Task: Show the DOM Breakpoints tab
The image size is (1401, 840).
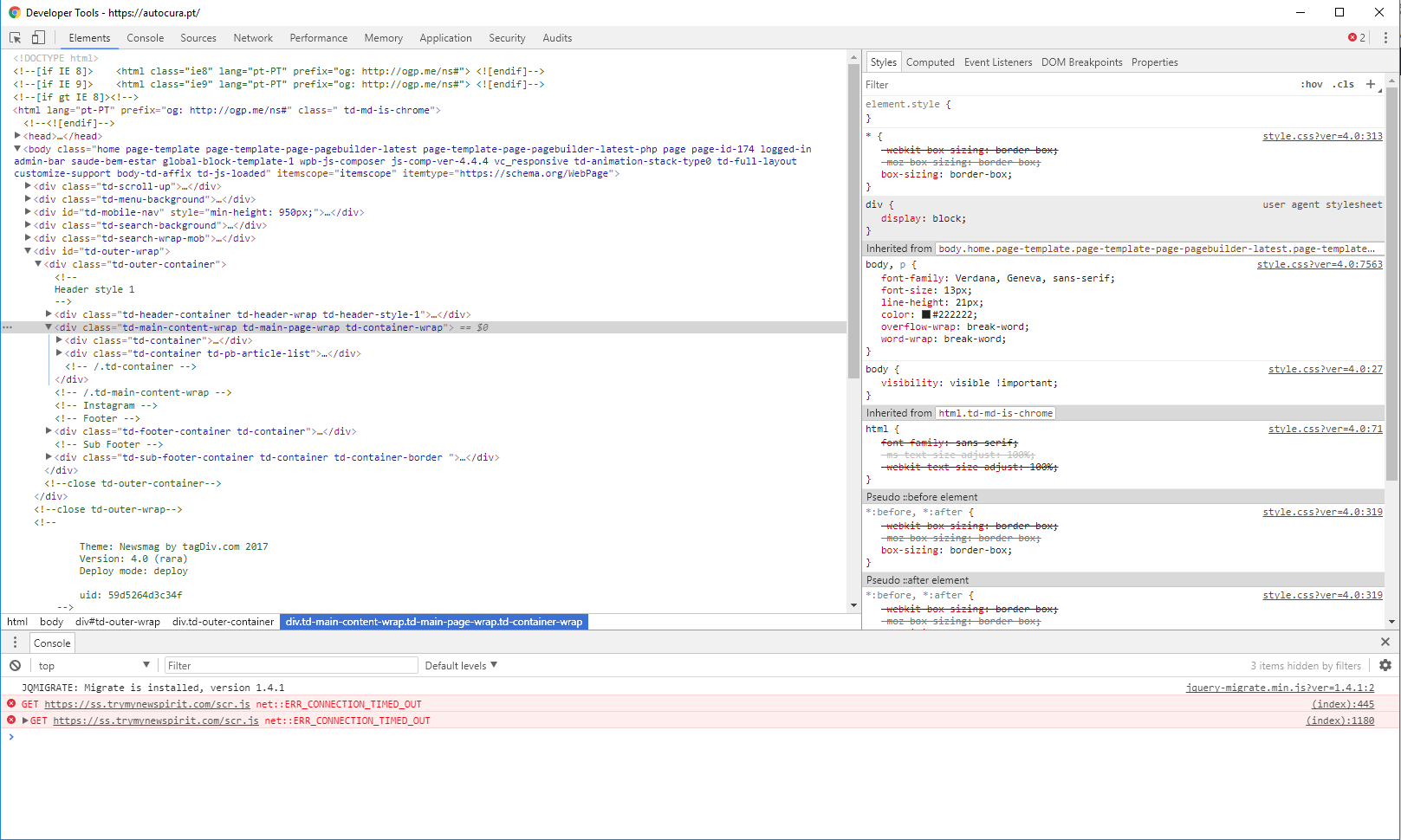Action: pyautogui.click(x=1082, y=62)
